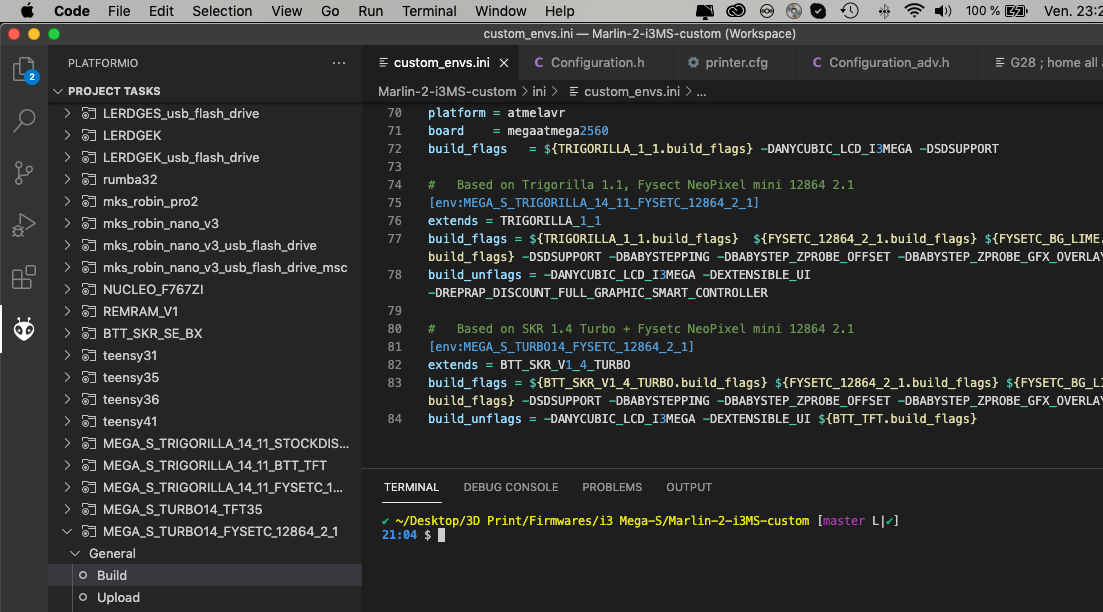Viewport: 1103px width, 612px height.
Task: Click the mks_robin_pro2 environment icon
Action: pyautogui.click(x=89, y=201)
